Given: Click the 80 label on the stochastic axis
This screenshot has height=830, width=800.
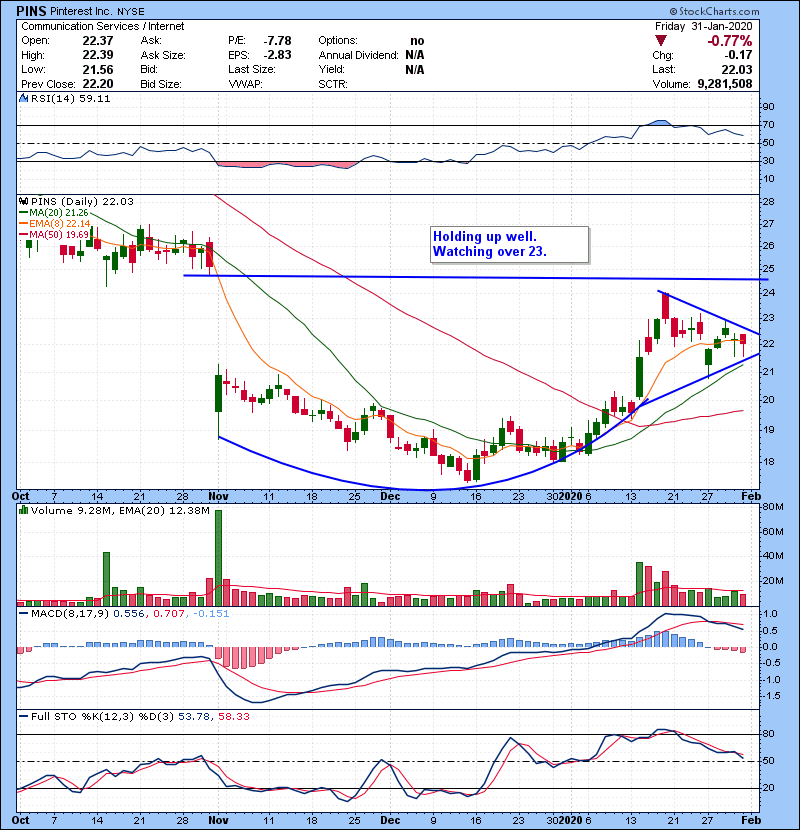Looking at the screenshot, I should tap(768, 734).
